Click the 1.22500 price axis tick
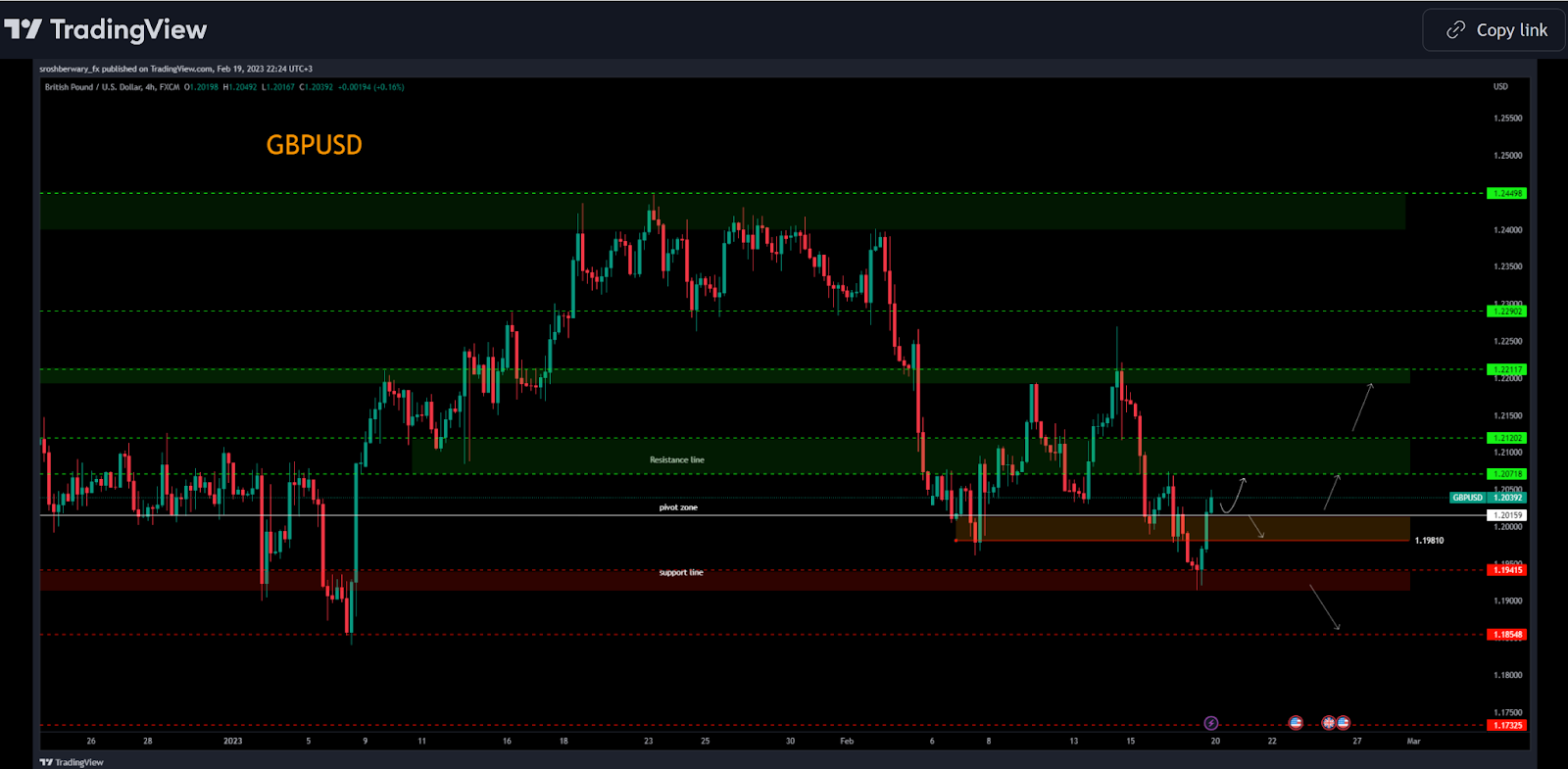The height and width of the screenshot is (769, 1568). coord(1508,342)
